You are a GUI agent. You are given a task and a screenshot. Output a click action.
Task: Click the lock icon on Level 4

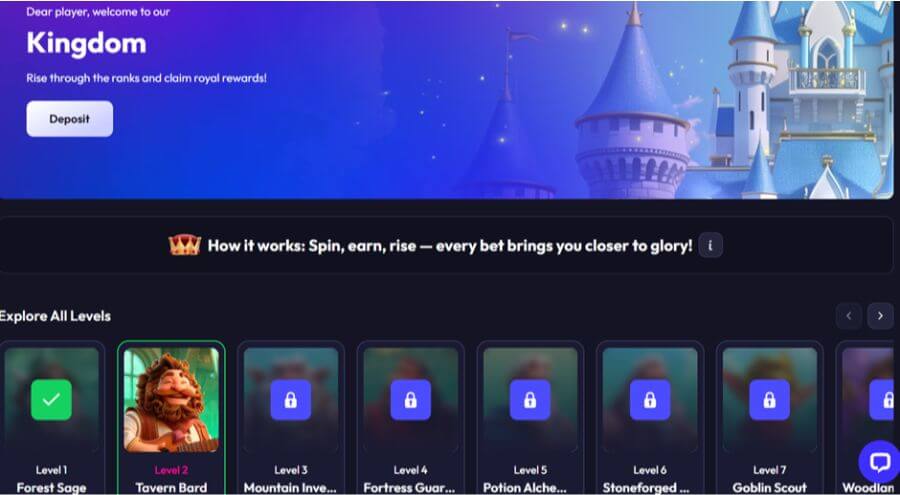[x=411, y=400]
